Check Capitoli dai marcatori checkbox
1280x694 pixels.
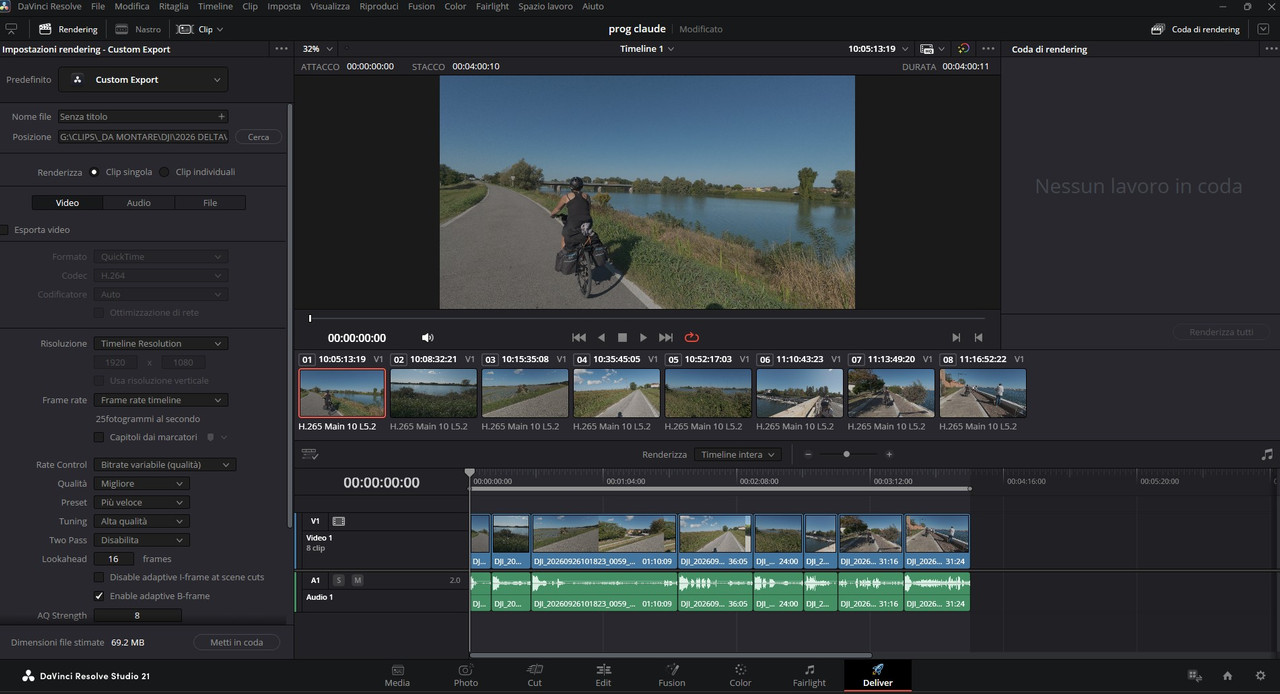tap(98, 437)
